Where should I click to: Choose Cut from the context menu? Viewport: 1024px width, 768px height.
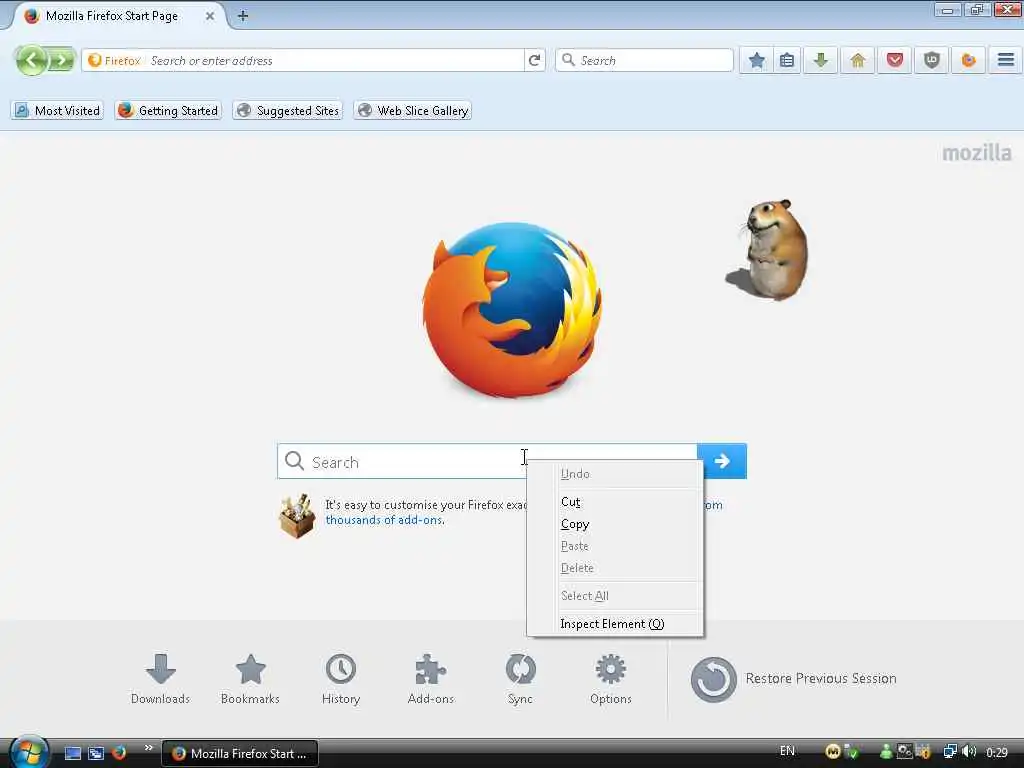coord(615,502)
